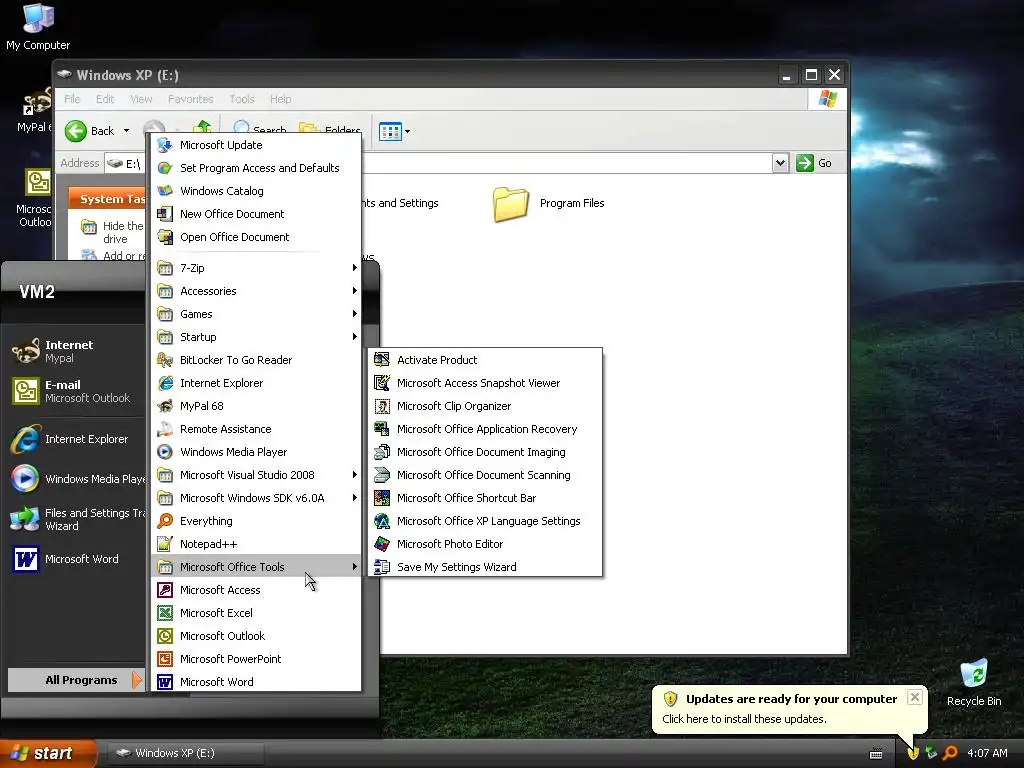The width and height of the screenshot is (1024, 768).
Task: Expand the Accessories submenu
Action: pos(256,291)
